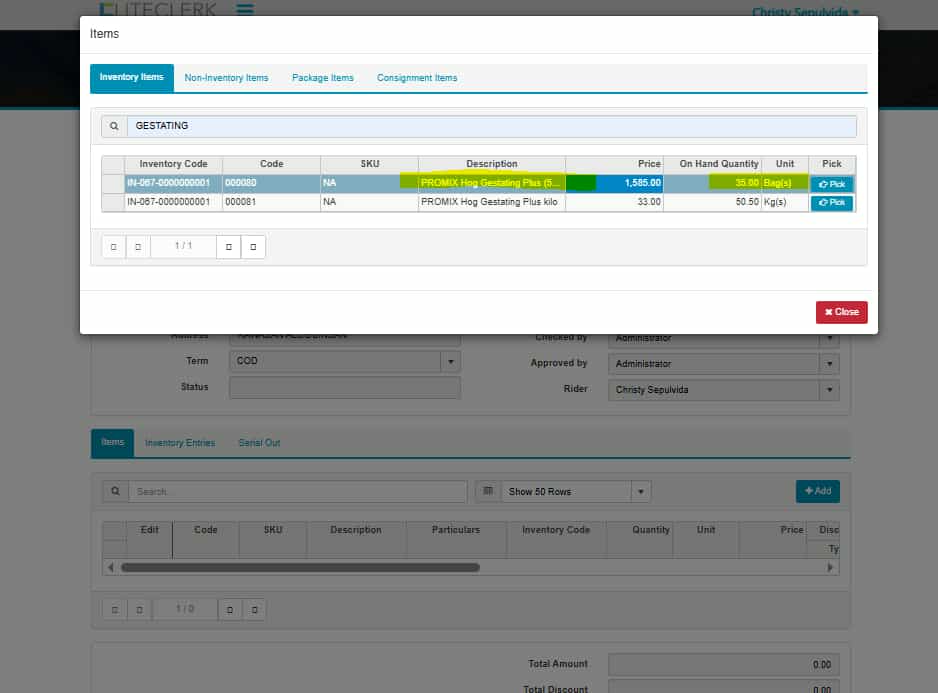Screen dimensions: 938x693
Task: Pick the PROMIX Hog Gestating Plus bag item
Action: (831, 184)
